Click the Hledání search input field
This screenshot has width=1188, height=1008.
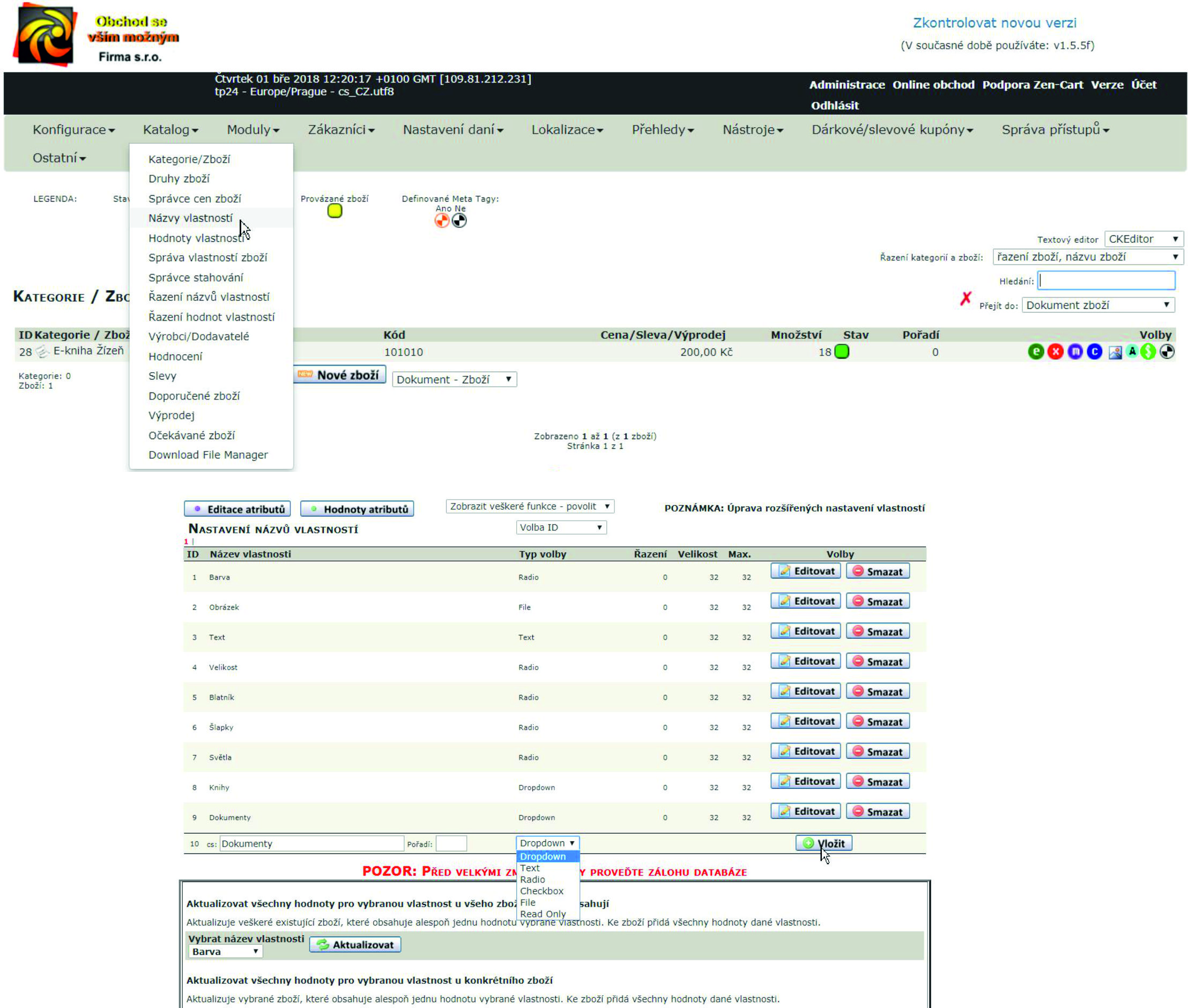(1106, 280)
